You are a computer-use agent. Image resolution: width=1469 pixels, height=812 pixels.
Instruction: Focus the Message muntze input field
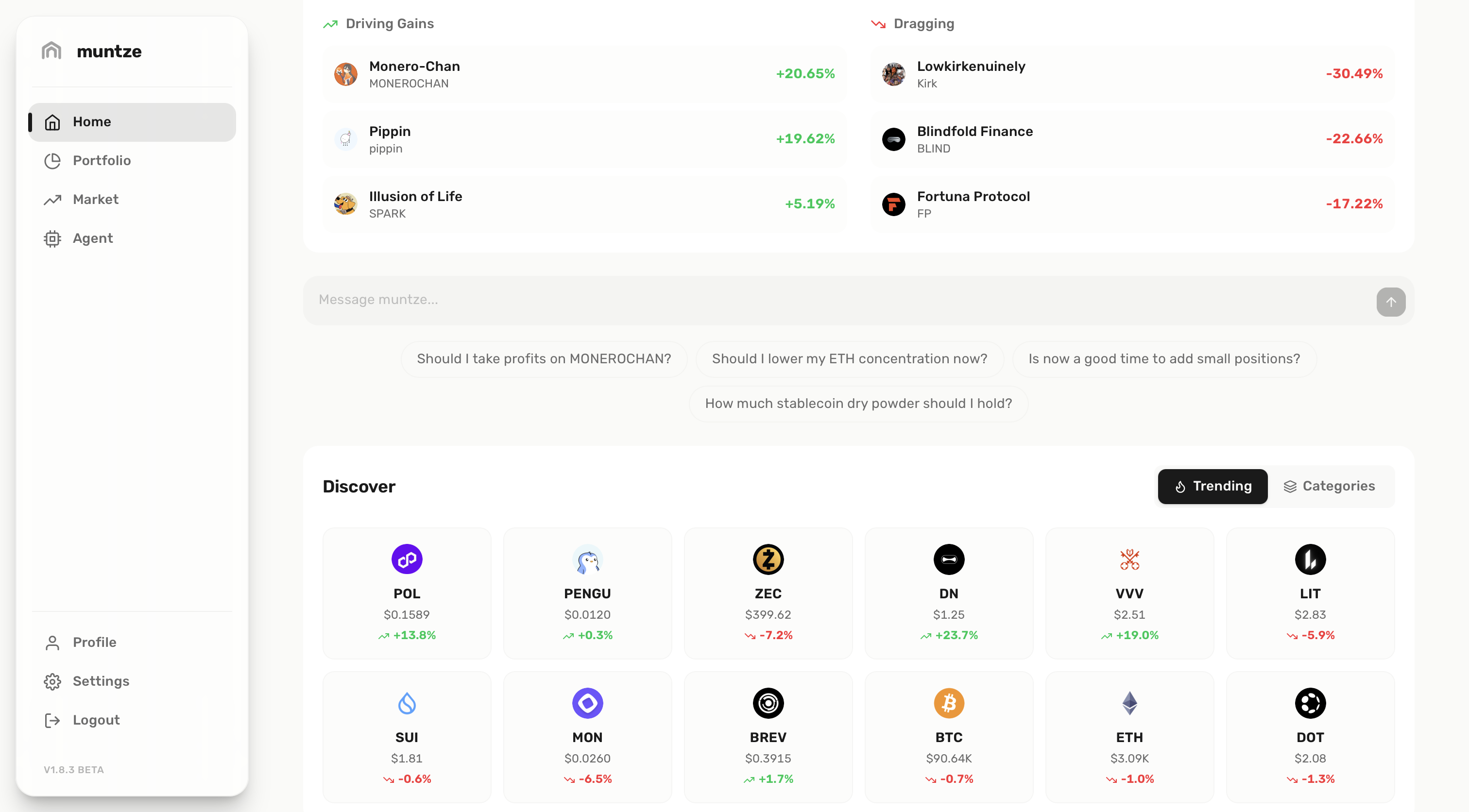point(838,300)
